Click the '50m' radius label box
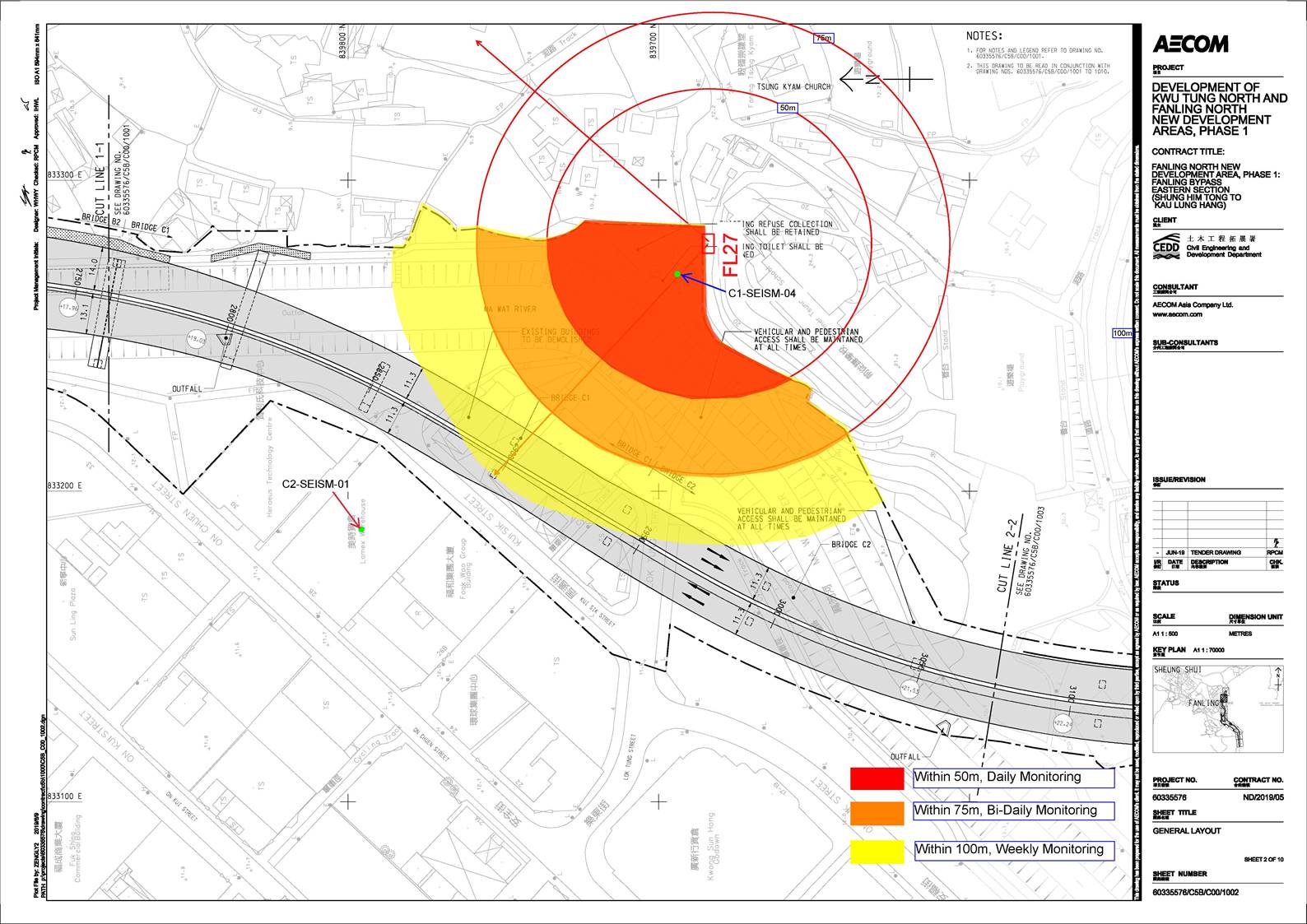 click(788, 108)
